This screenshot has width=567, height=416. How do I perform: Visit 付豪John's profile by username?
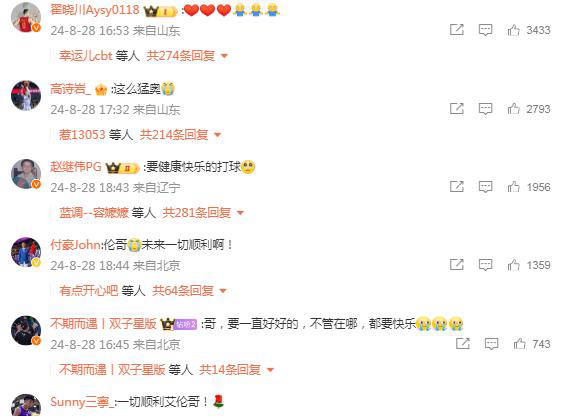click(76, 245)
